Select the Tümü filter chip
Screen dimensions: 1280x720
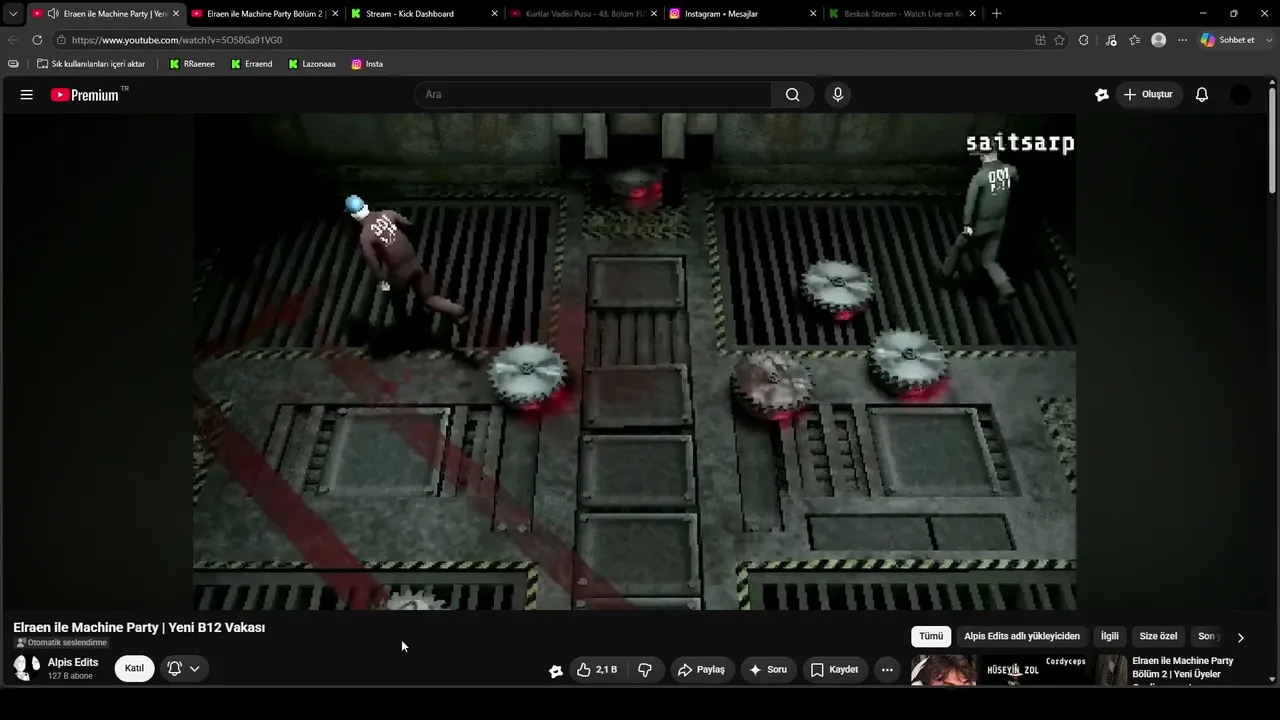point(931,637)
